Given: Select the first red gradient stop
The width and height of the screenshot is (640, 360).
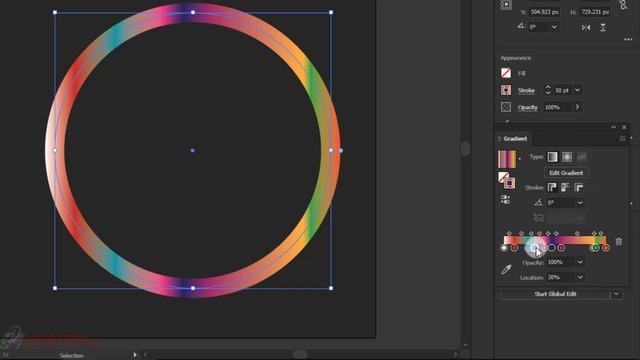Looking at the screenshot, I should [x=514, y=248].
